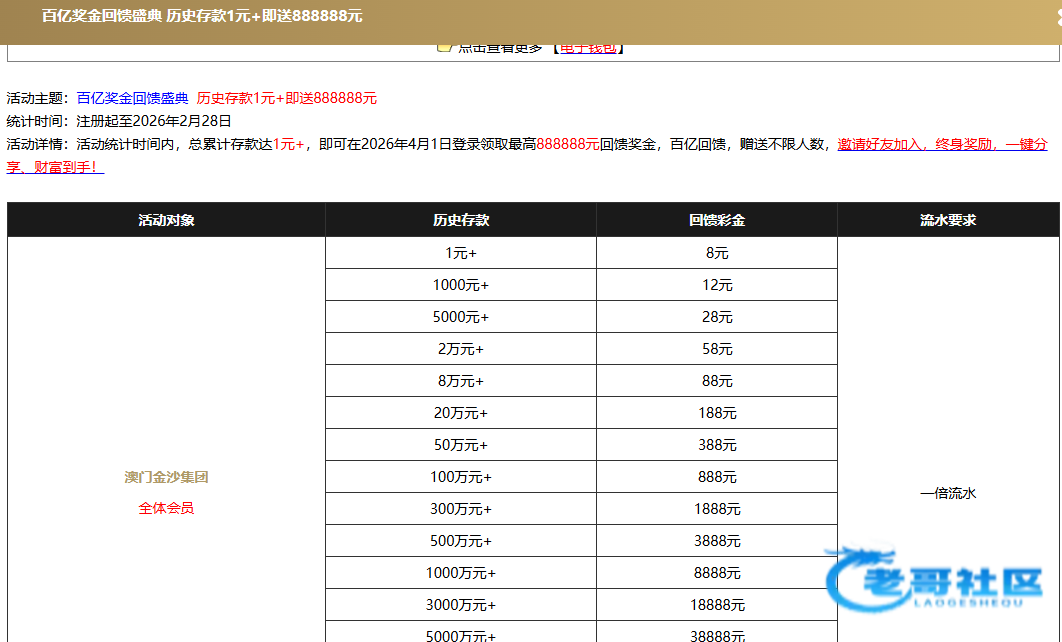
Task: Select the 历史存款 column header
Action: coord(461,220)
